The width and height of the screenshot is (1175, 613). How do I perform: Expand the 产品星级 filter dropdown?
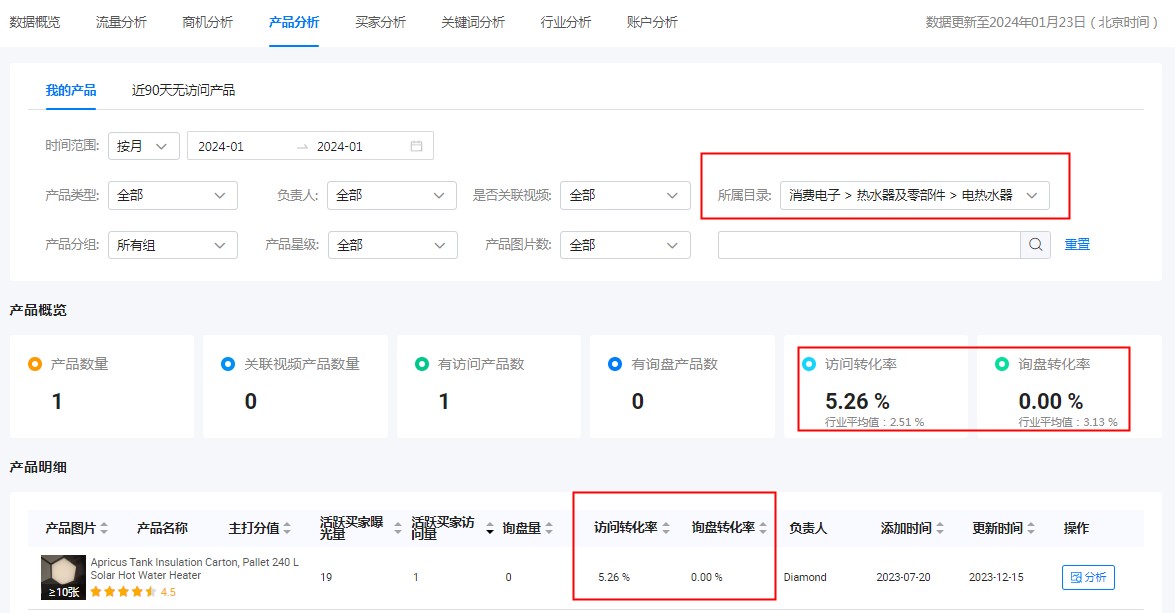click(x=392, y=243)
